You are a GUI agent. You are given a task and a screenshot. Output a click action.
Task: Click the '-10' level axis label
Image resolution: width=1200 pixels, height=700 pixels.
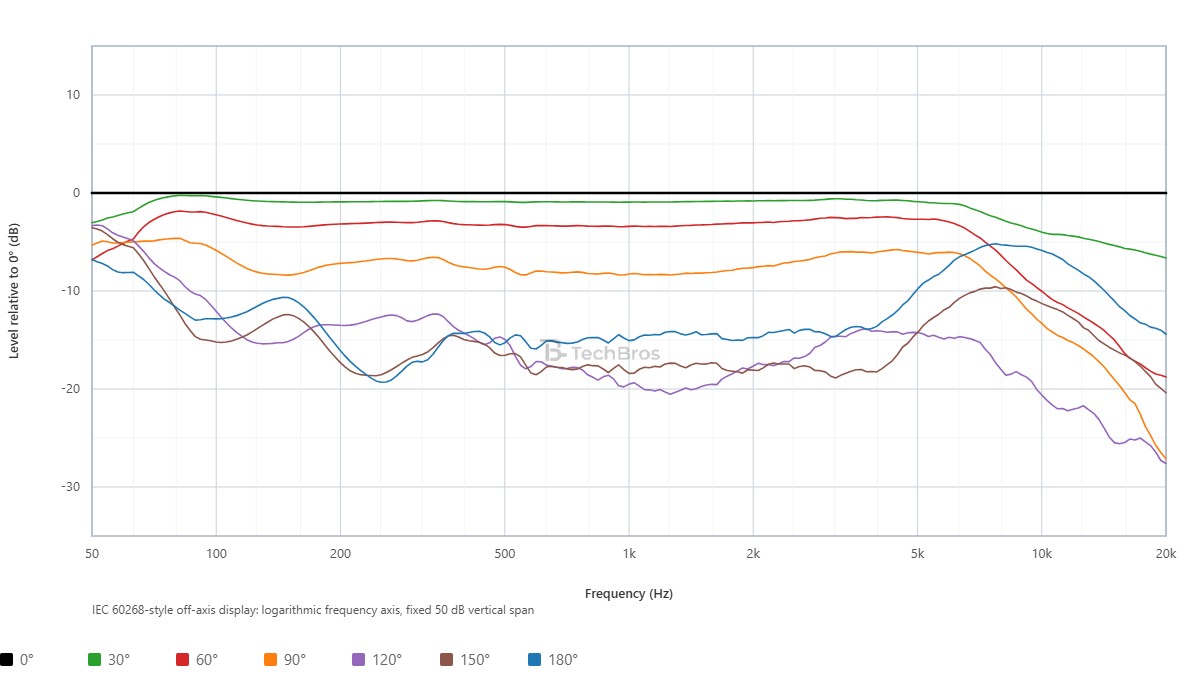[x=71, y=291]
